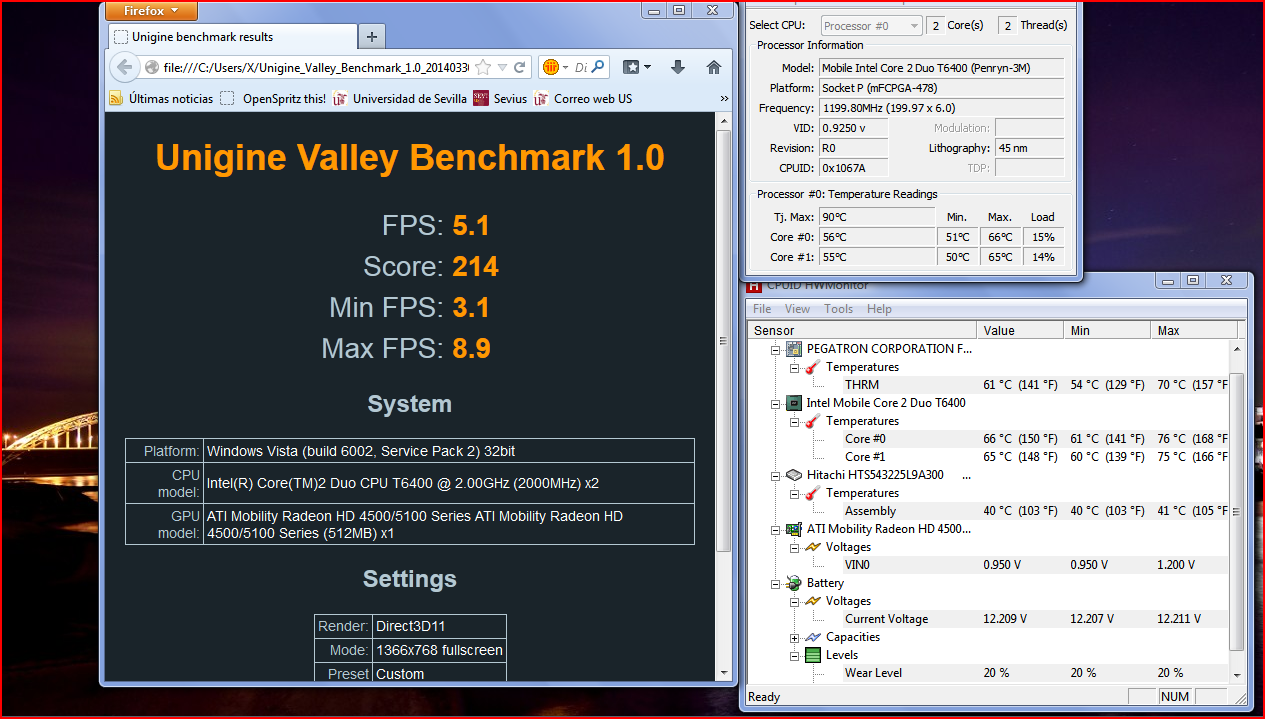
Task: Open the bookmarks menu icon in toolbar
Action: click(636, 67)
